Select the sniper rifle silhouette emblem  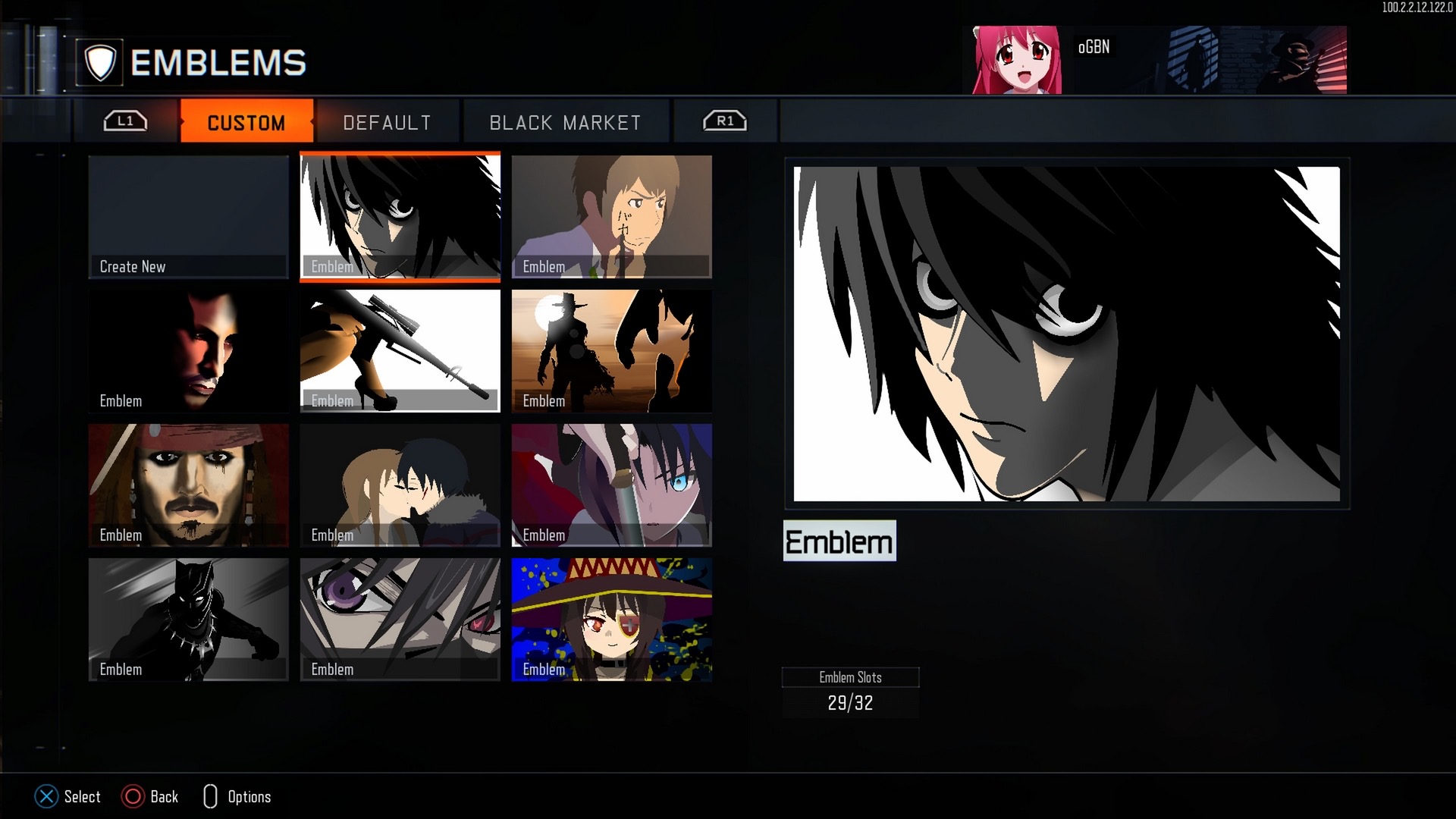pos(400,350)
